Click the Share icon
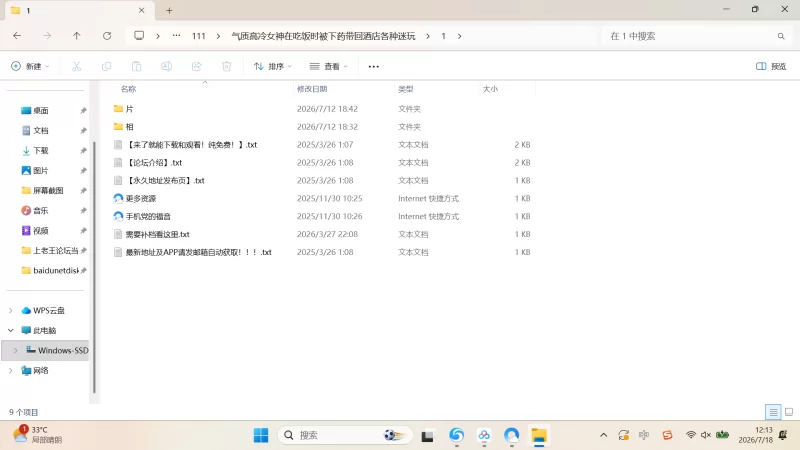This screenshot has height=450, width=800. click(x=196, y=66)
